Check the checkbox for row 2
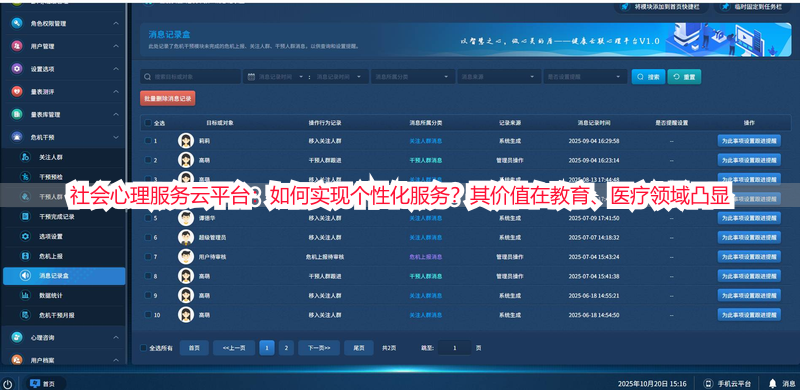 (x=148, y=160)
